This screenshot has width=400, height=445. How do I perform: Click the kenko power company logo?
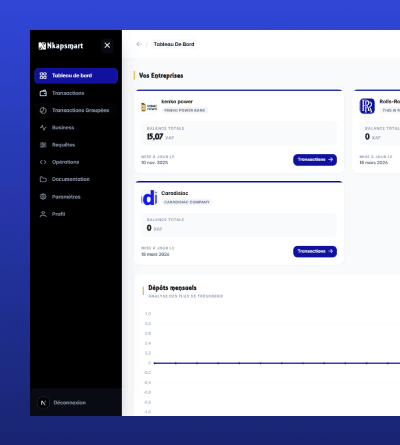coord(149,107)
